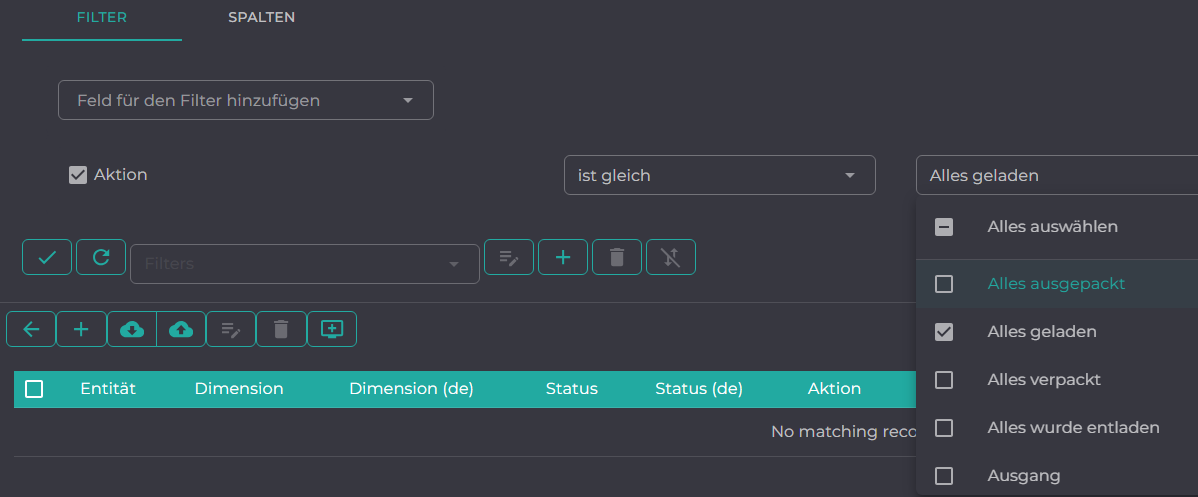Click the disabled sort-arrows icon button
Screen dimensions: 1198x497
(x=671, y=257)
